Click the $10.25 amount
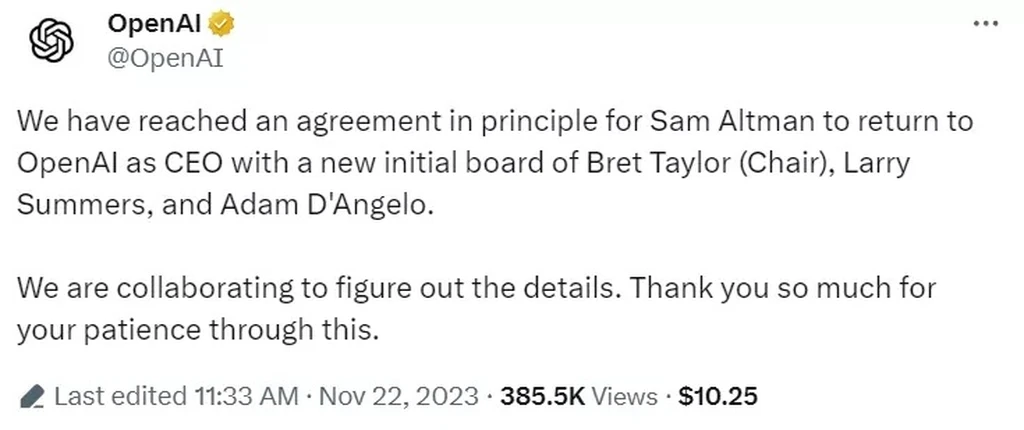This screenshot has height=430, width=1024. tap(718, 396)
